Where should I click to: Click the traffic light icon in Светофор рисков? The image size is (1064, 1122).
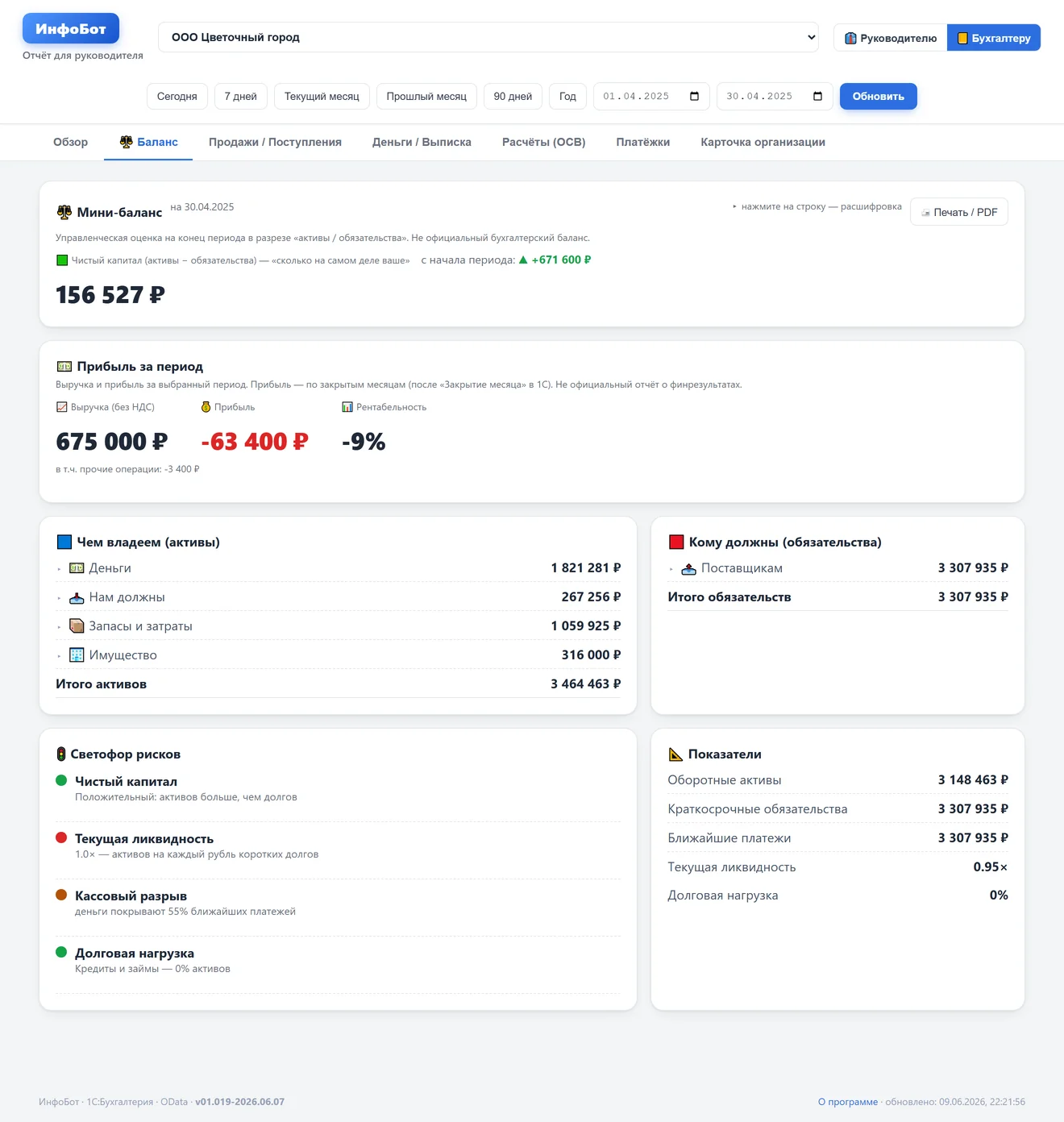61,754
